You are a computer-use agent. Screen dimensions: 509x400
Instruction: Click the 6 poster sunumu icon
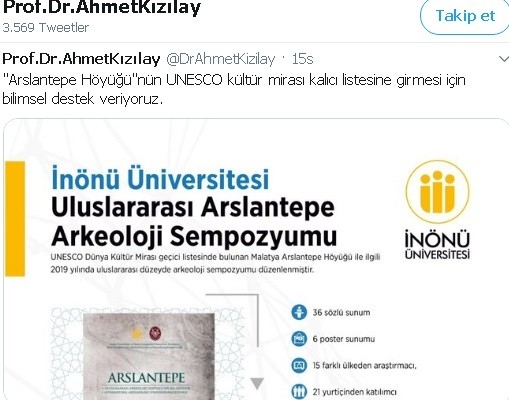click(x=299, y=339)
